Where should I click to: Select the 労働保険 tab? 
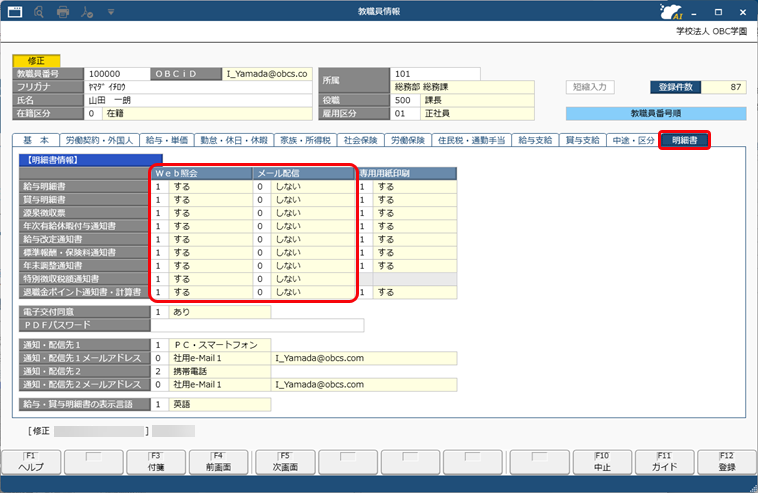(x=408, y=140)
